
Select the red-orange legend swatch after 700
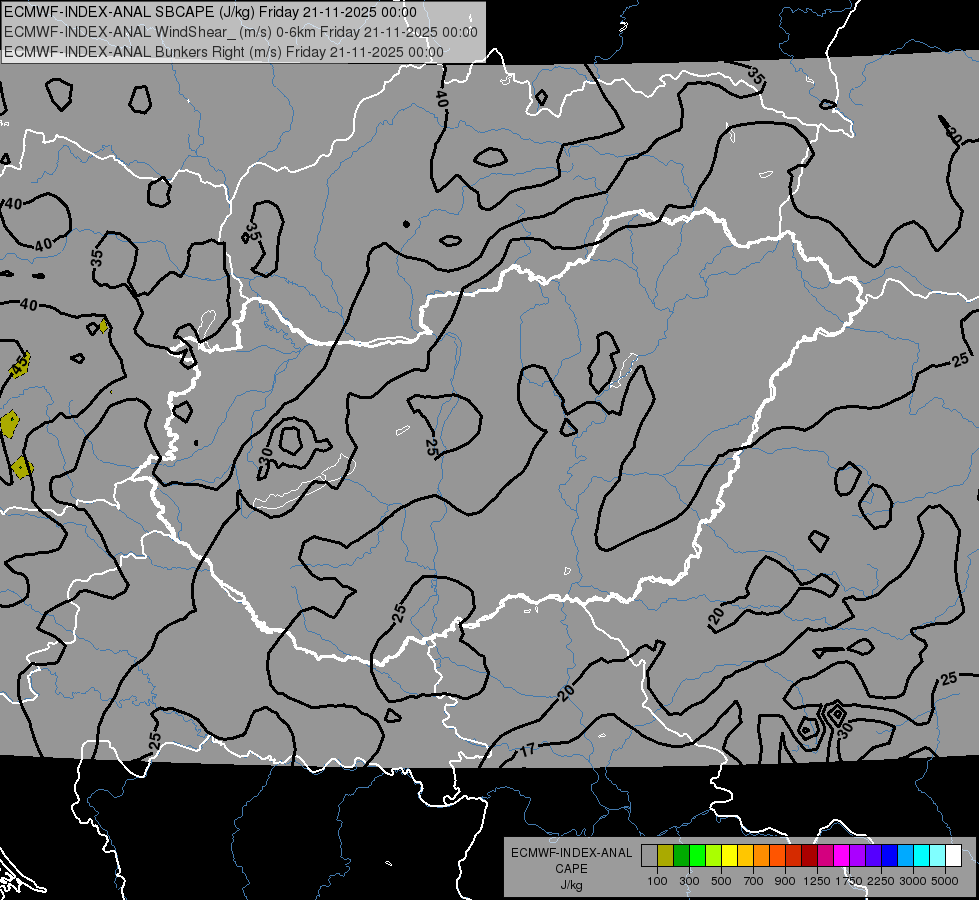(x=778, y=856)
